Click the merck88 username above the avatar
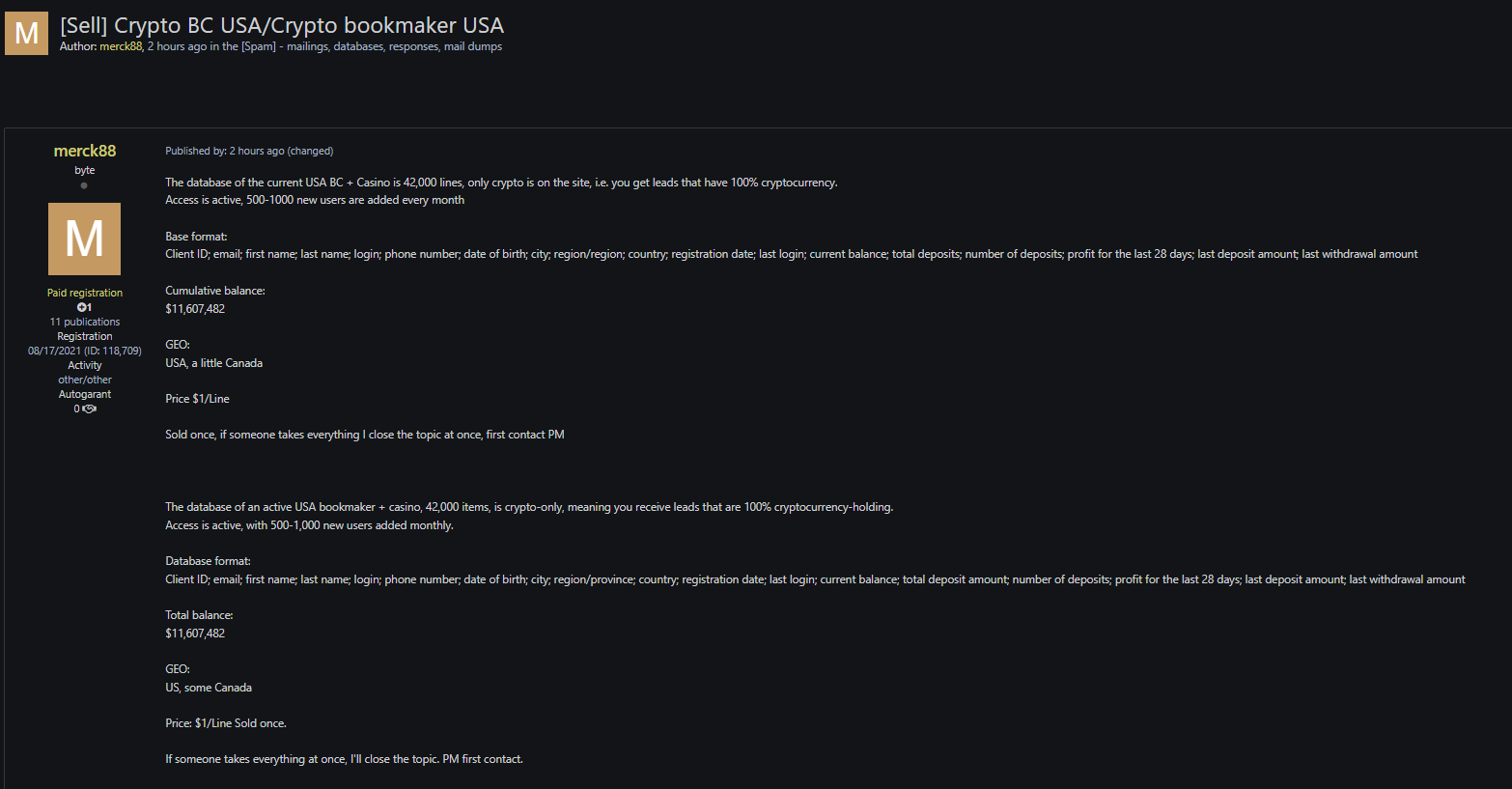1512x789 pixels. pyautogui.click(x=85, y=151)
